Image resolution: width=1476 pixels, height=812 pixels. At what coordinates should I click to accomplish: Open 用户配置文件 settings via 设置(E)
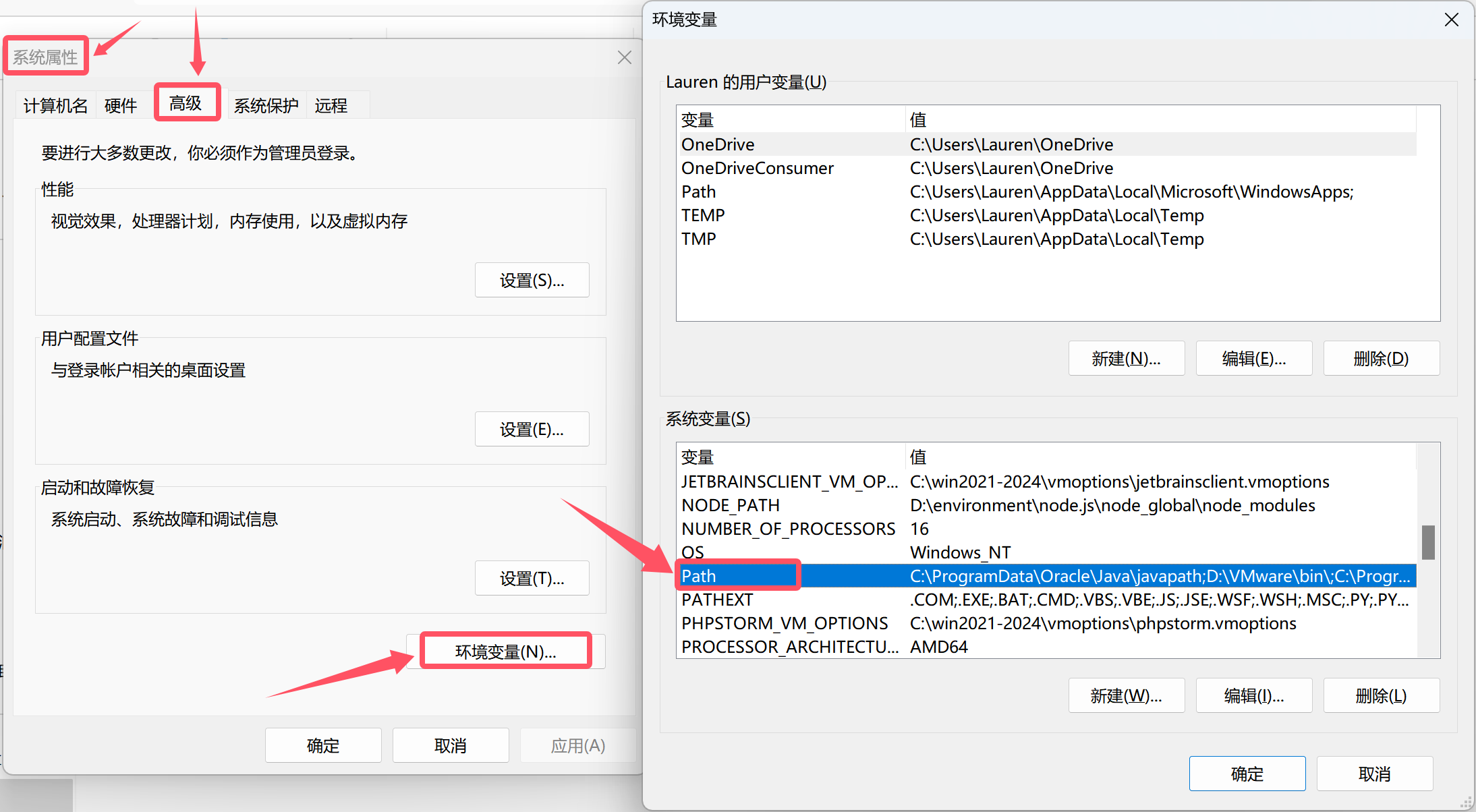tap(532, 429)
